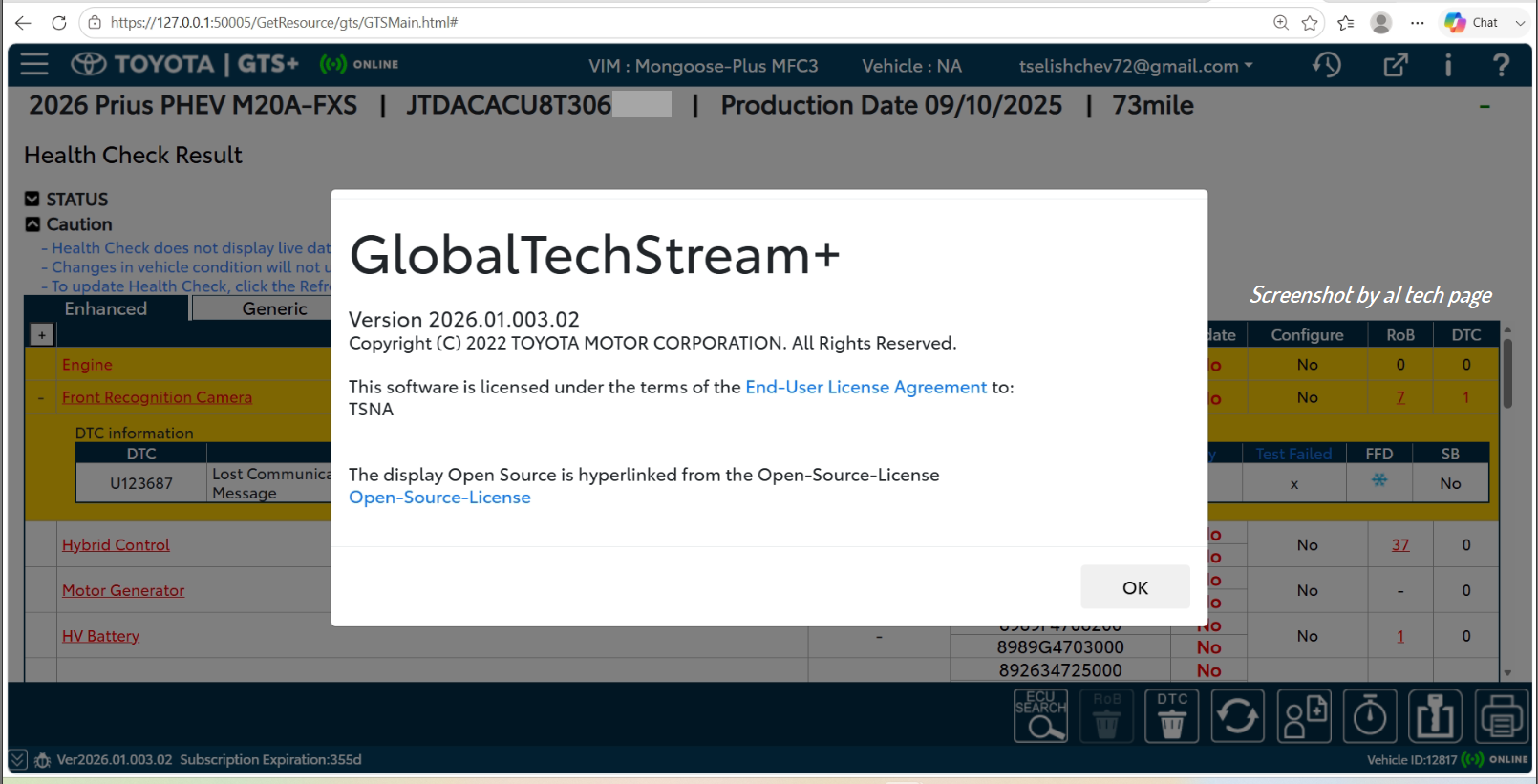Click the open-in-new-window icon in header
The image size is (1538, 784).
[x=1396, y=65]
